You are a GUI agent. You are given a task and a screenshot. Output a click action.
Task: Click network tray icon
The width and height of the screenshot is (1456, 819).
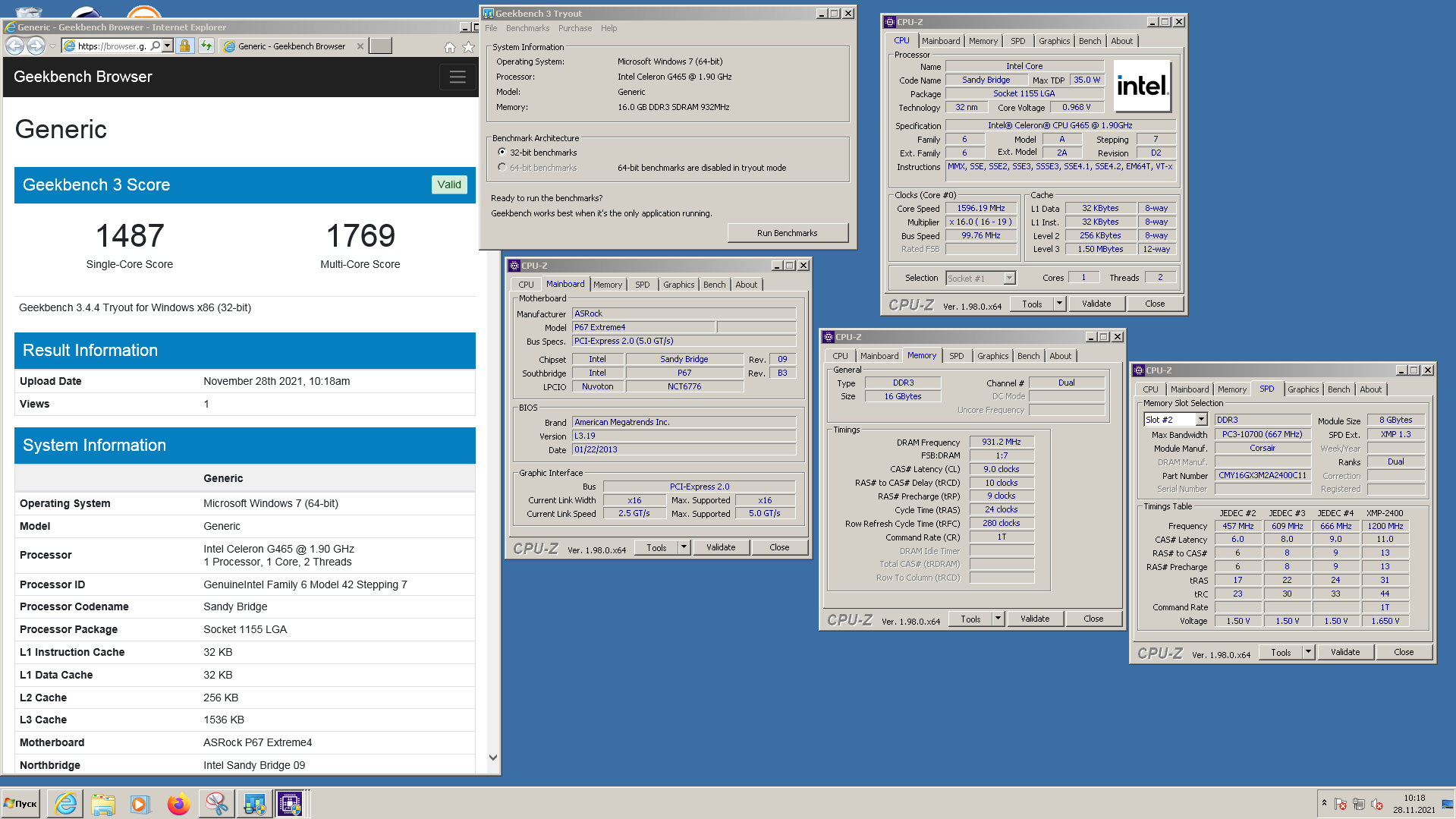pos(1359,804)
